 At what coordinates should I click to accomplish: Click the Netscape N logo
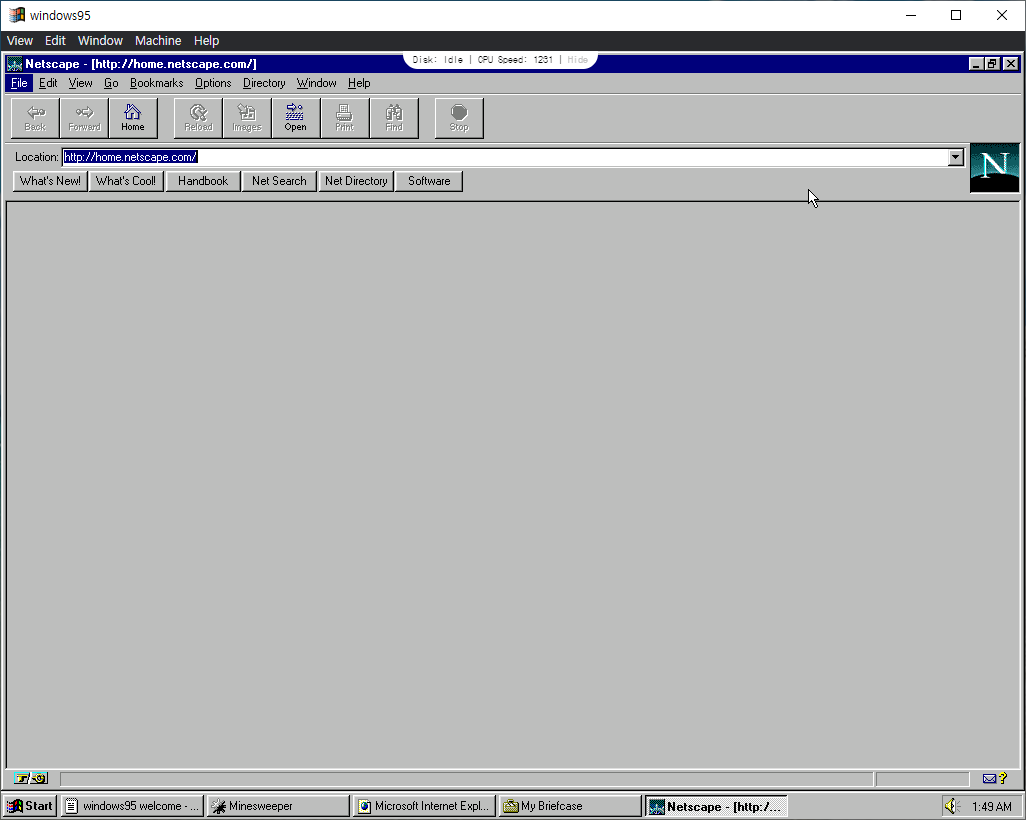[994, 168]
